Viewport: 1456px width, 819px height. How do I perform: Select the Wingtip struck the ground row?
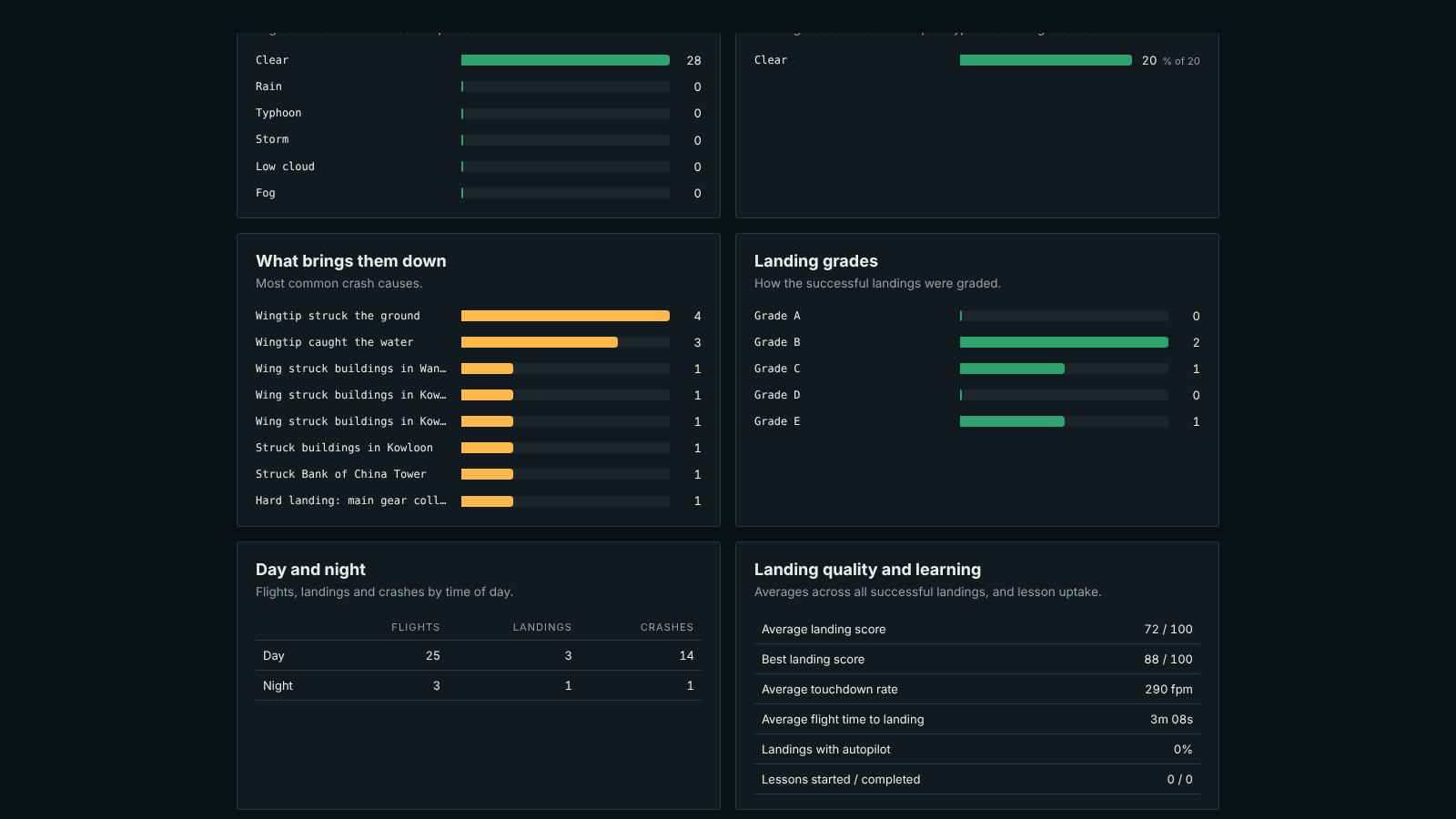pyautogui.click(x=479, y=316)
